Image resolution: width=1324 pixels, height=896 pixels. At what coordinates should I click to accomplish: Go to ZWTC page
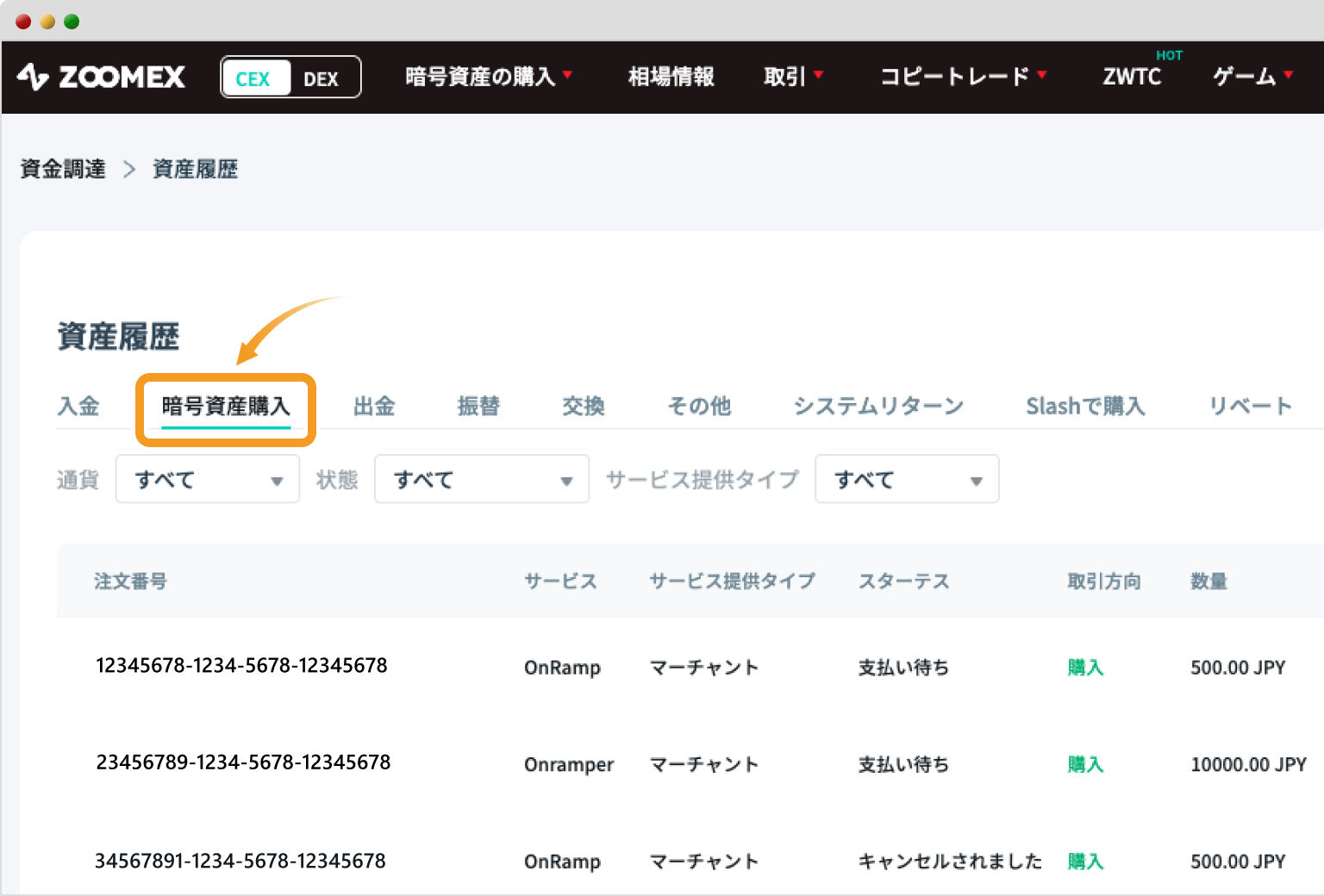(x=1132, y=77)
